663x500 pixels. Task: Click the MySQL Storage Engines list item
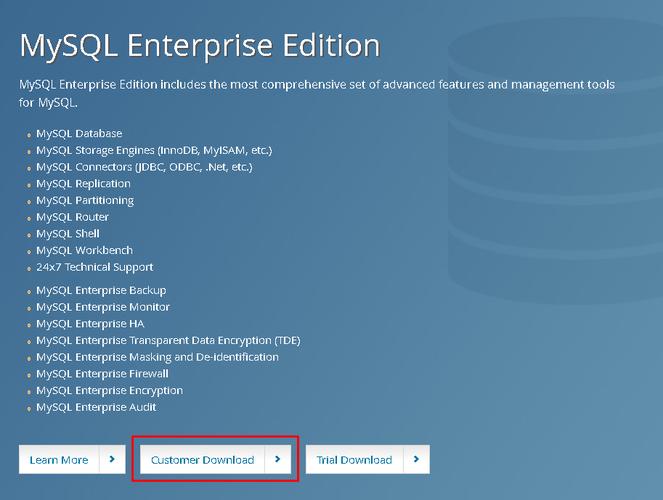click(154, 150)
